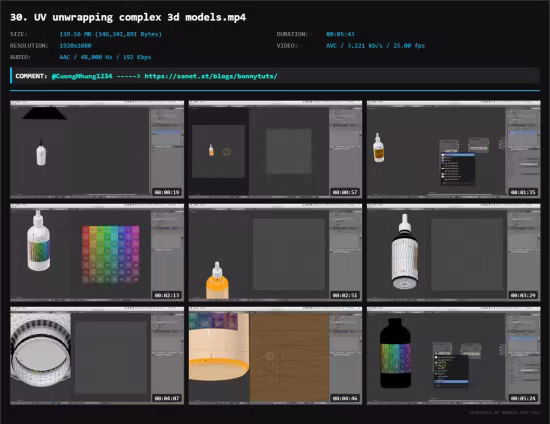Click the 00:04:07 timestamp badge
550x424 pixels.
coord(167,398)
